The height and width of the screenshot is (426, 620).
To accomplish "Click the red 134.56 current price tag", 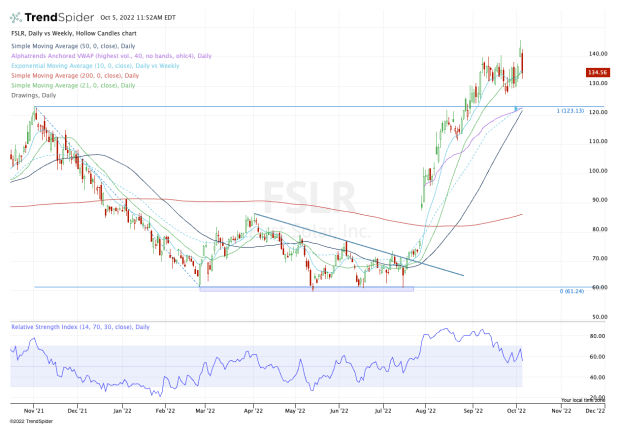I will click(x=597, y=72).
